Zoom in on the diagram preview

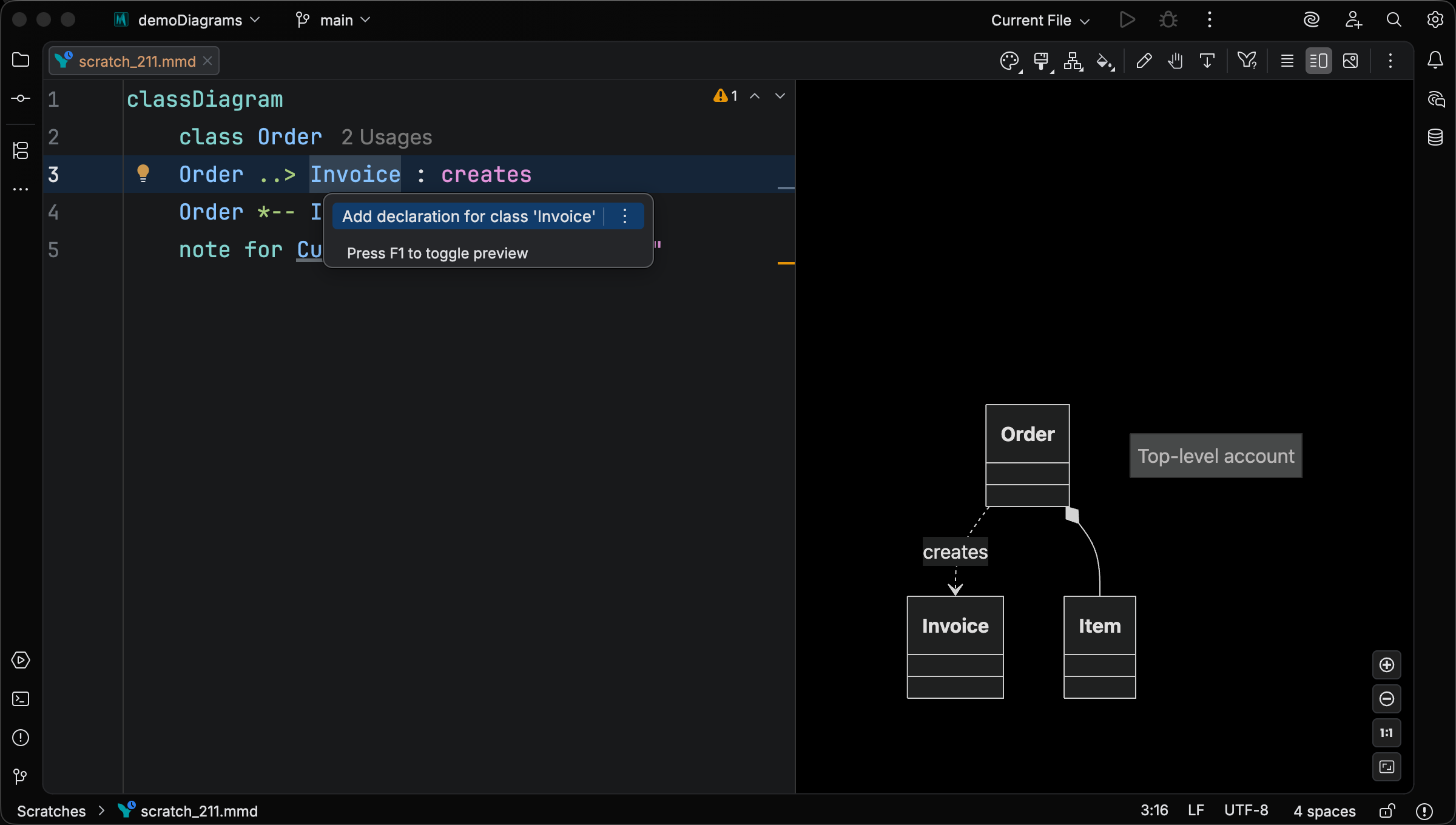1387,665
